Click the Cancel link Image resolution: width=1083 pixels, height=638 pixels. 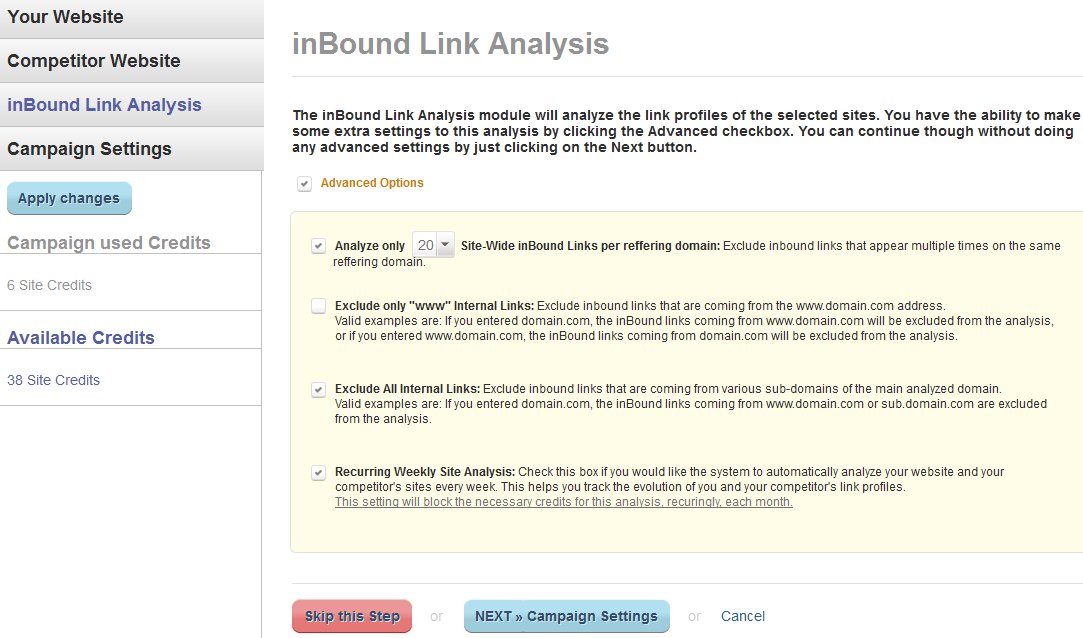pos(743,616)
